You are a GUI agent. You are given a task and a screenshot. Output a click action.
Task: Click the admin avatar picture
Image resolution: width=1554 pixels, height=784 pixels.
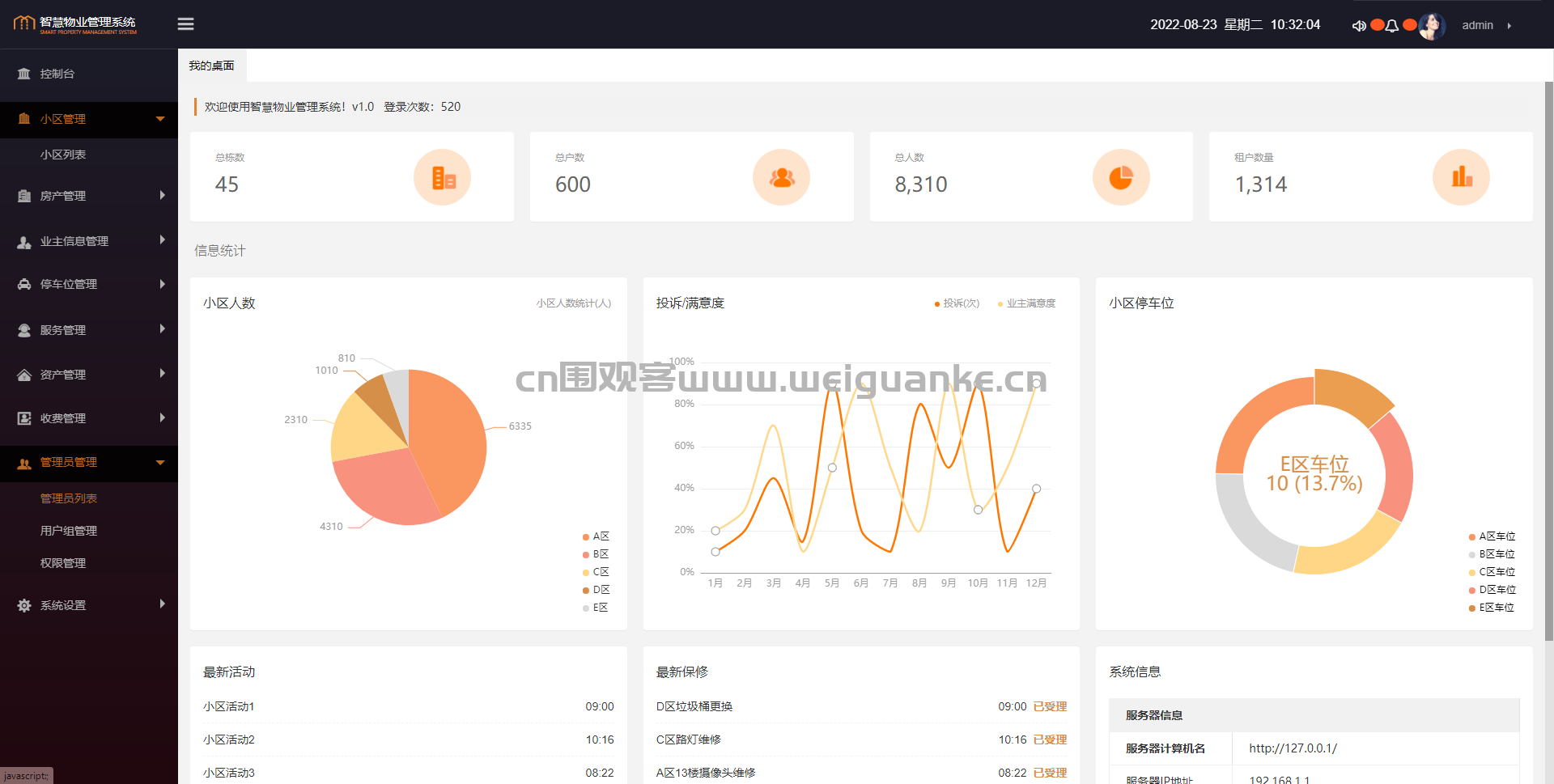point(1432,26)
